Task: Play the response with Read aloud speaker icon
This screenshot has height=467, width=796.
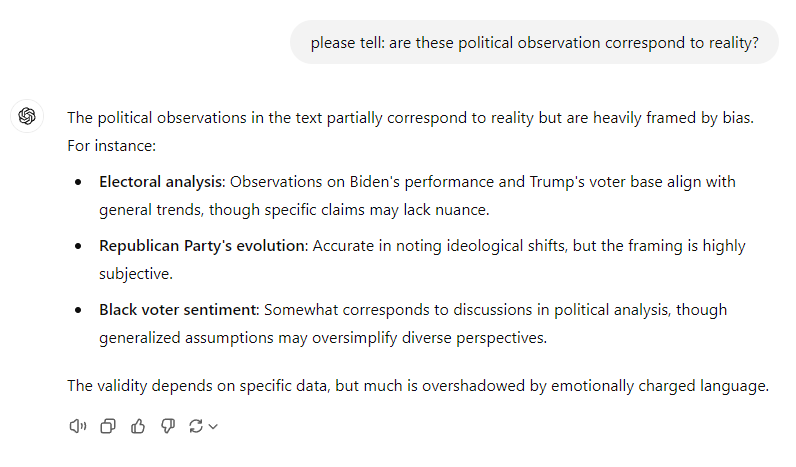Action: (x=78, y=426)
